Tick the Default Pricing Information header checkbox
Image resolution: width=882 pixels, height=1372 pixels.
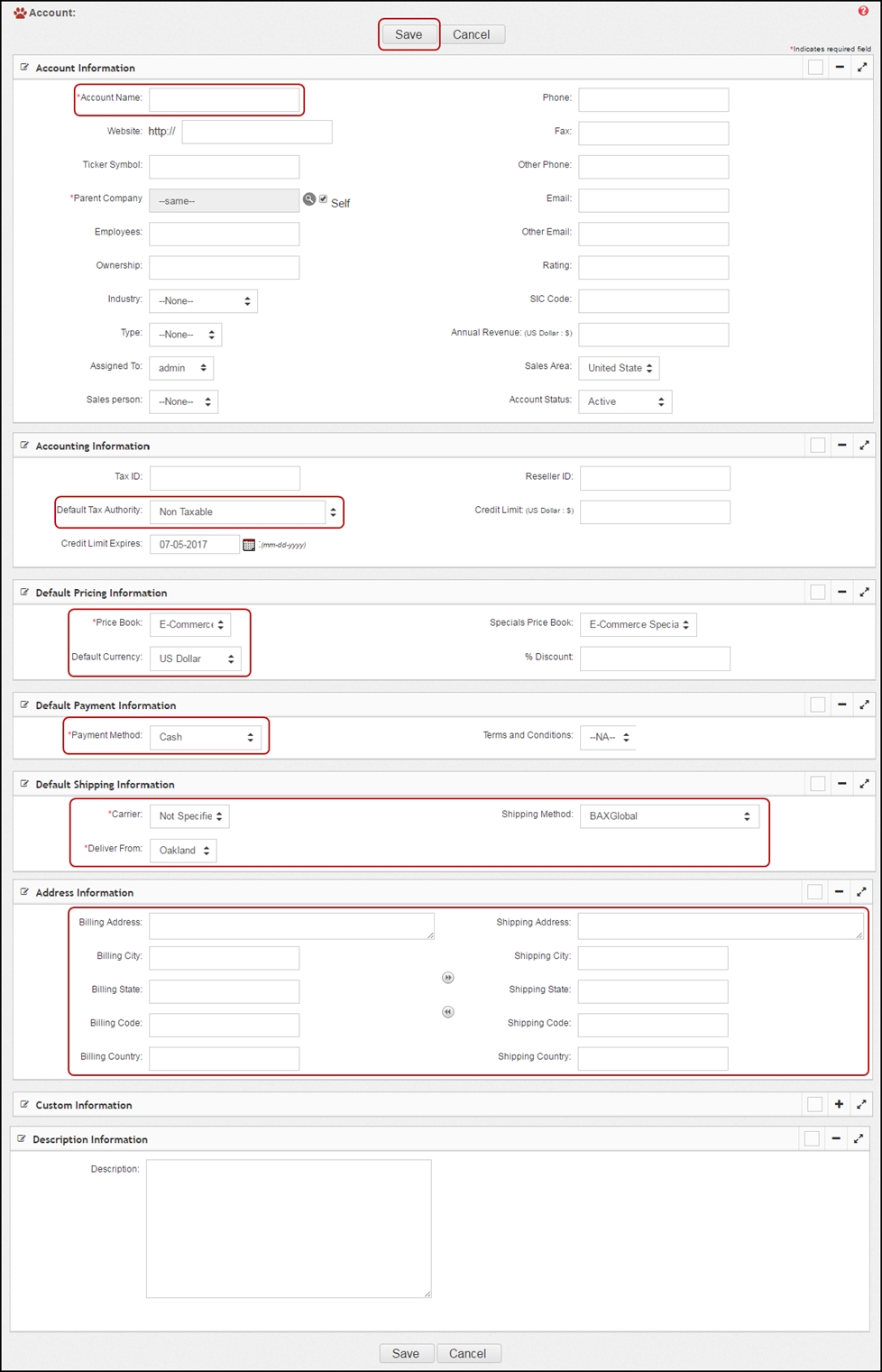[x=817, y=592]
